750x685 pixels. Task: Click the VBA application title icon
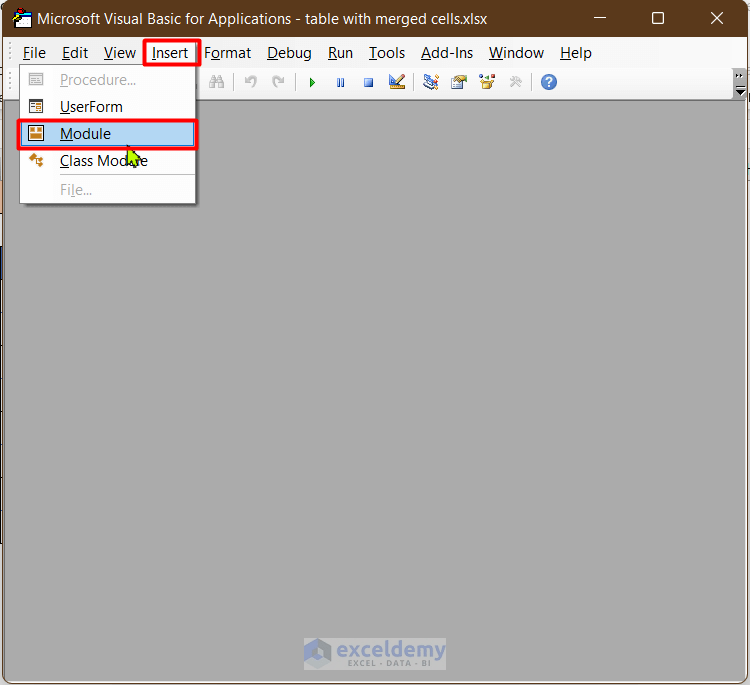click(22, 18)
